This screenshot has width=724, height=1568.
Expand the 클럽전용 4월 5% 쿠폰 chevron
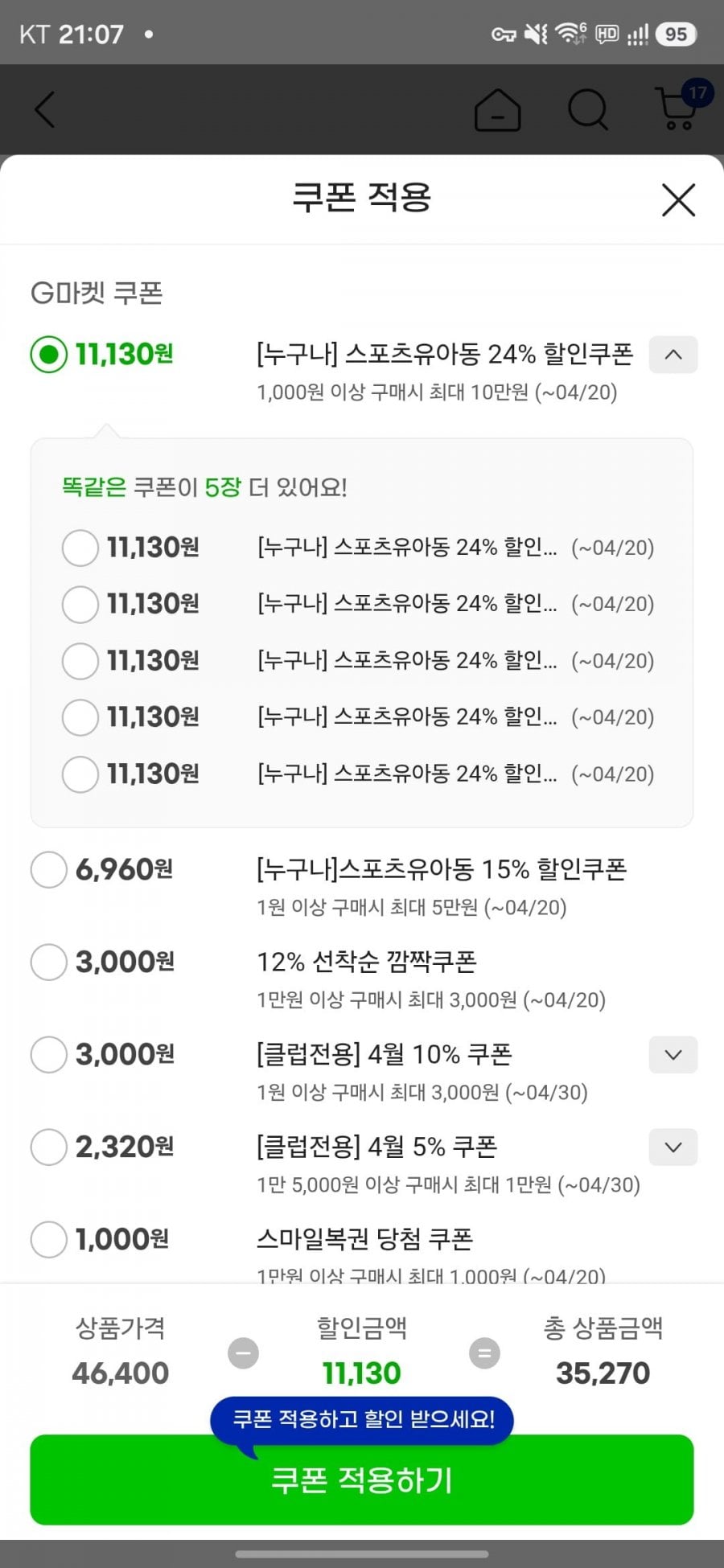673,1147
